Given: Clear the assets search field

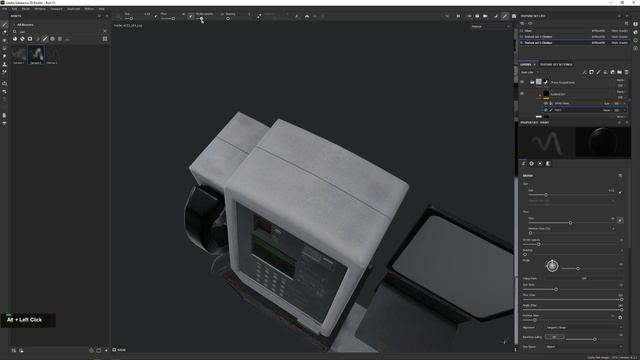Looking at the screenshot, I should pos(105,31).
